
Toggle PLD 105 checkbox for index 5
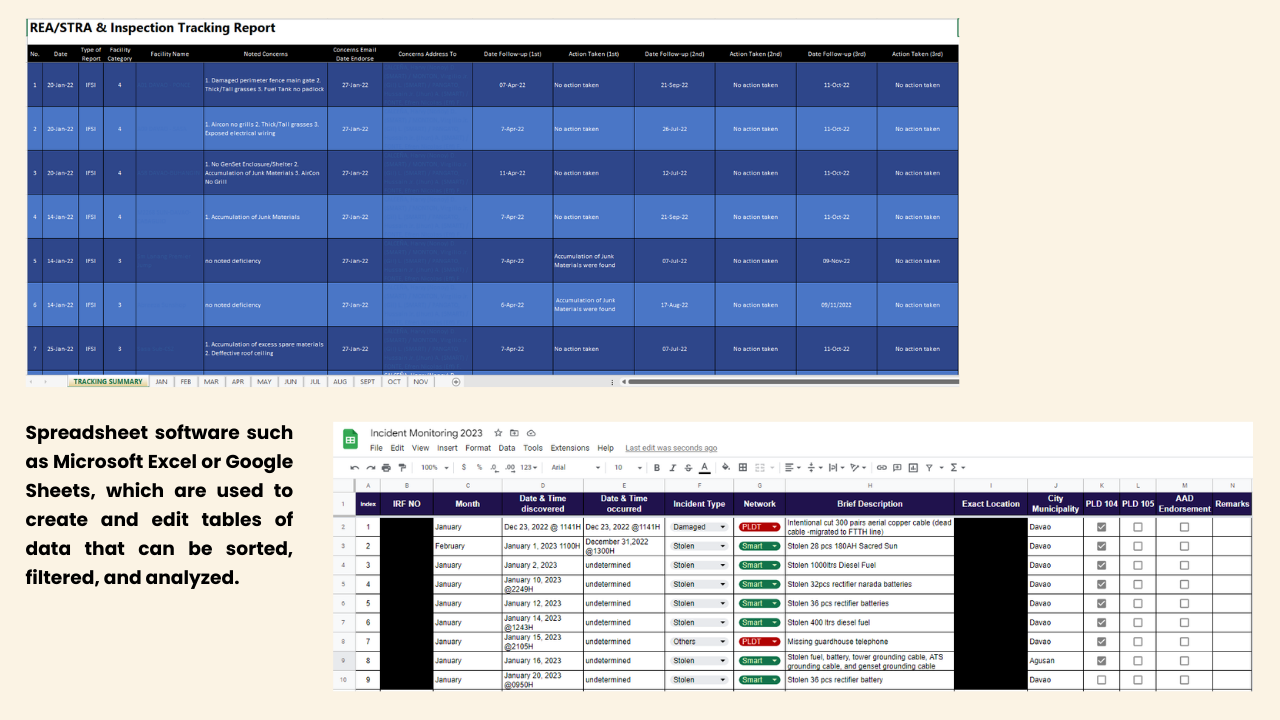tap(1138, 603)
